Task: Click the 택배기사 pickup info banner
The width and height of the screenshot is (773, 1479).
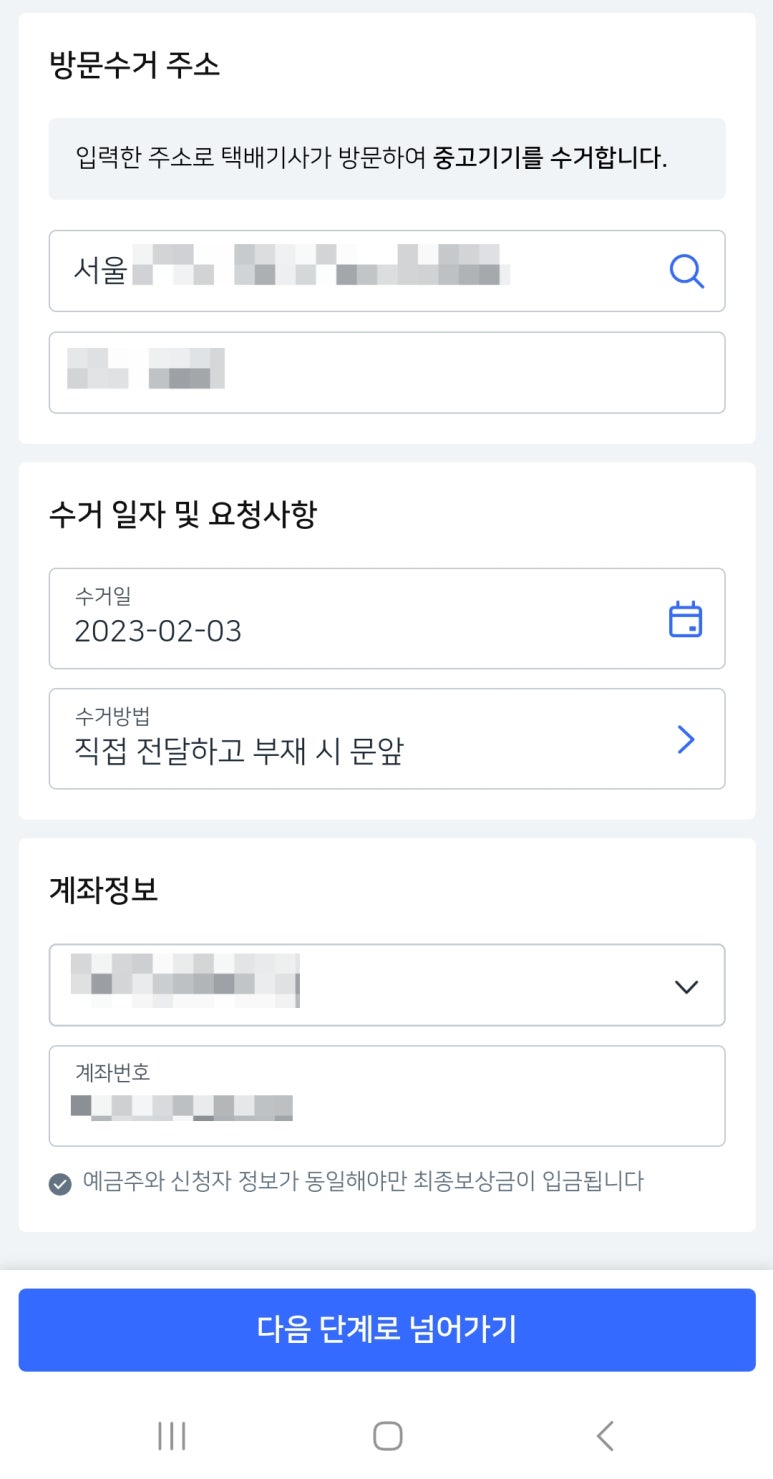Action: 386,158
